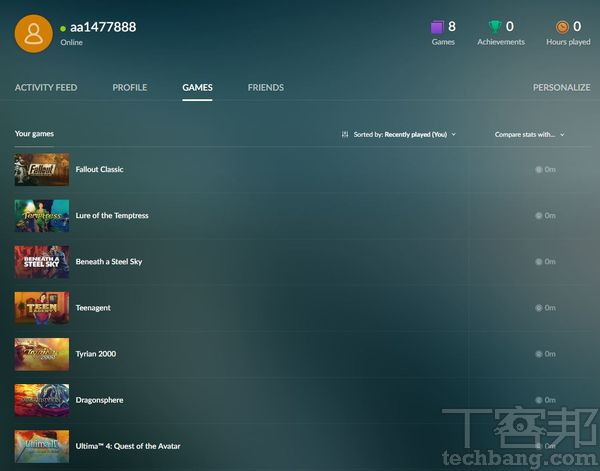This screenshot has height=471, width=600.
Task: Open the Sorted by Recently played dropdown
Action: point(399,134)
